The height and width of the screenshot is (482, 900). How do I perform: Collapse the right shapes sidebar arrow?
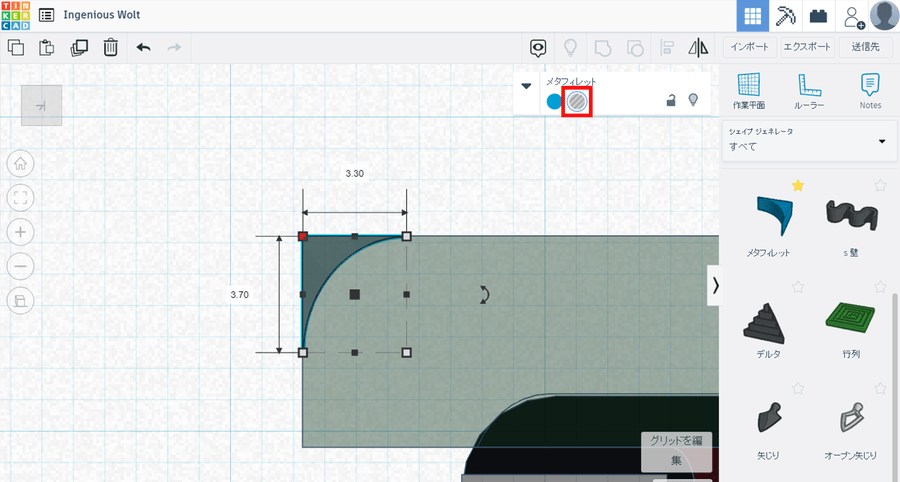[x=714, y=285]
